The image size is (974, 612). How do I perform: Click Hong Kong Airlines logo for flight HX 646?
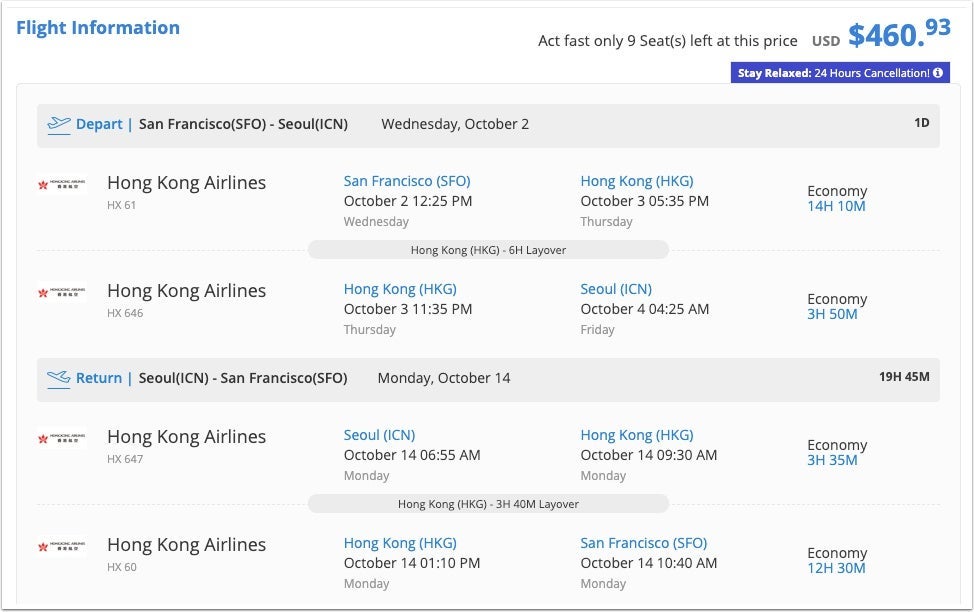[x=62, y=292]
